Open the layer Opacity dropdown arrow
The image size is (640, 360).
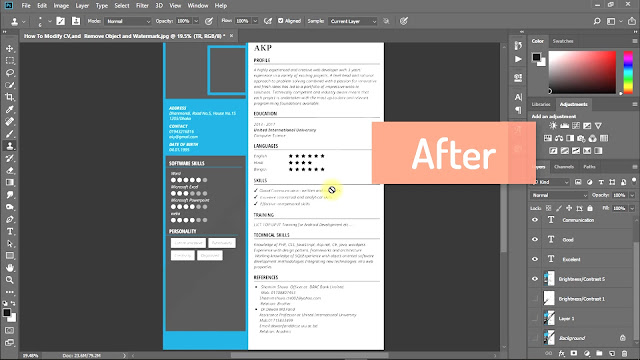pyautogui.click(x=632, y=195)
